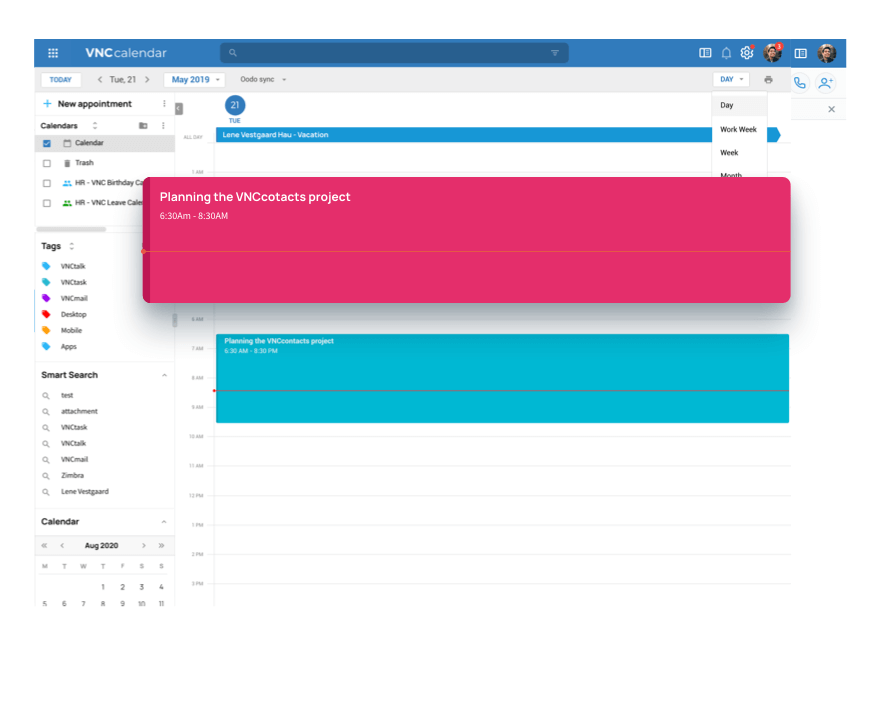The width and height of the screenshot is (881, 720).
Task: Uncheck the Calendar checkbox
Action: click(x=47, y=143)
